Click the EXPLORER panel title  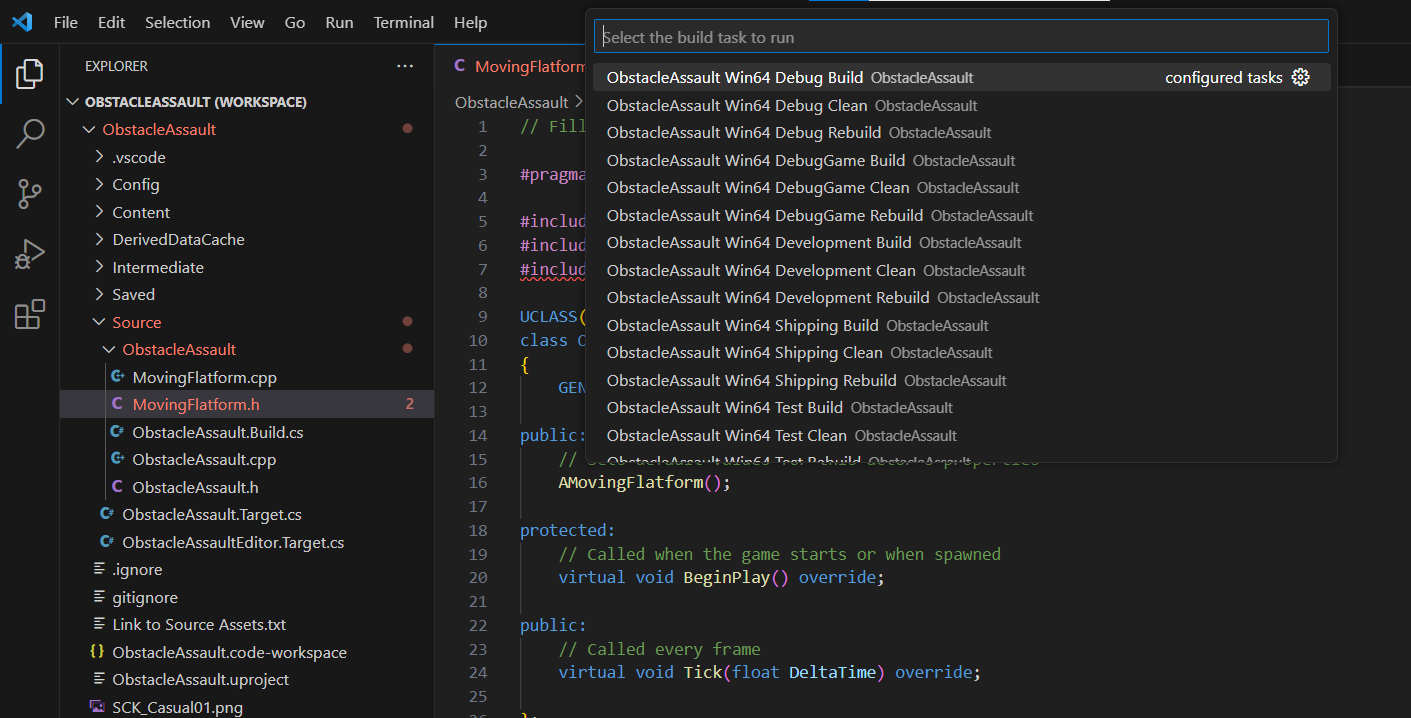click(116, 66)
